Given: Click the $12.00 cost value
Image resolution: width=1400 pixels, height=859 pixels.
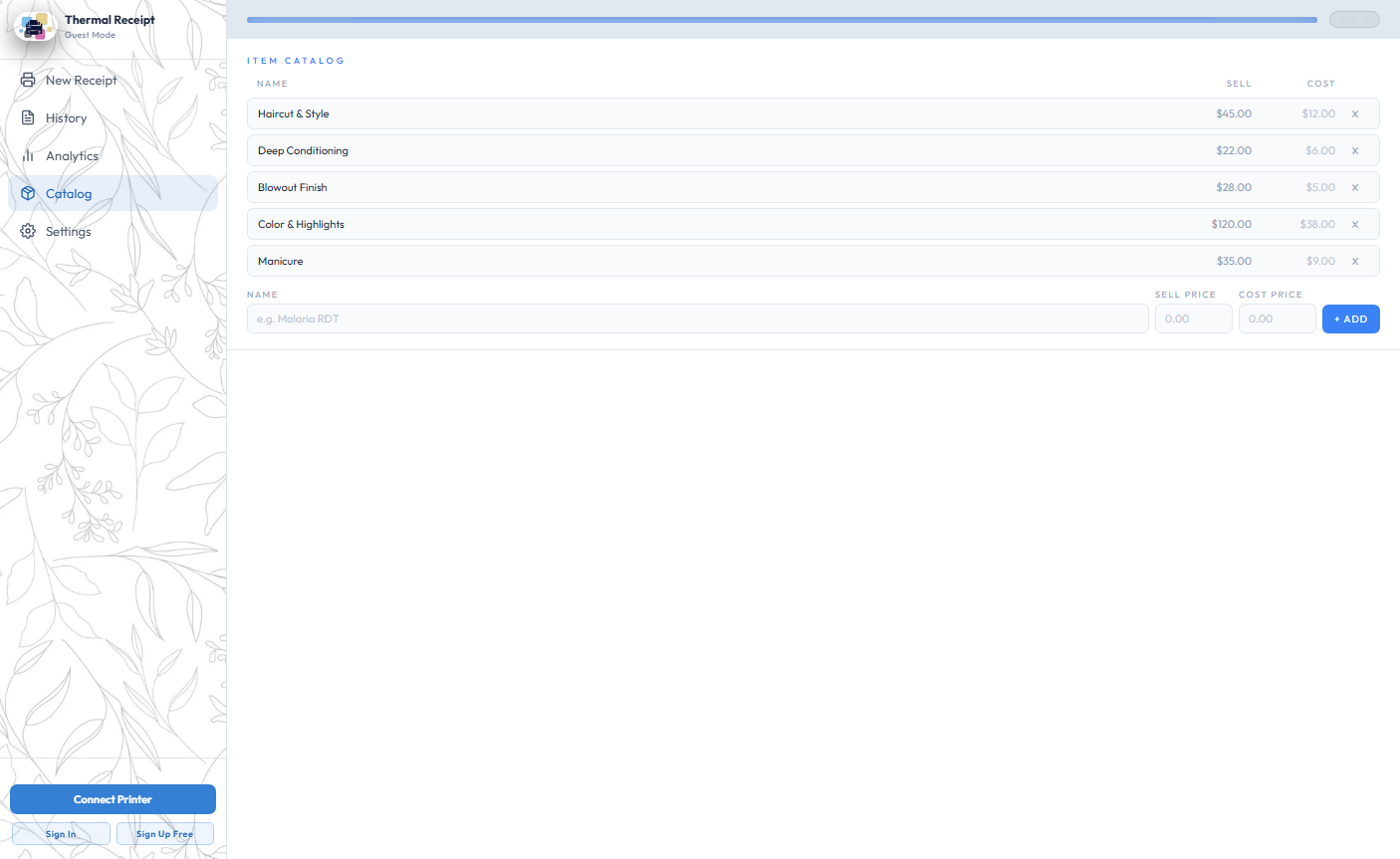Looking at the screenshot, I should (1318, 113).
